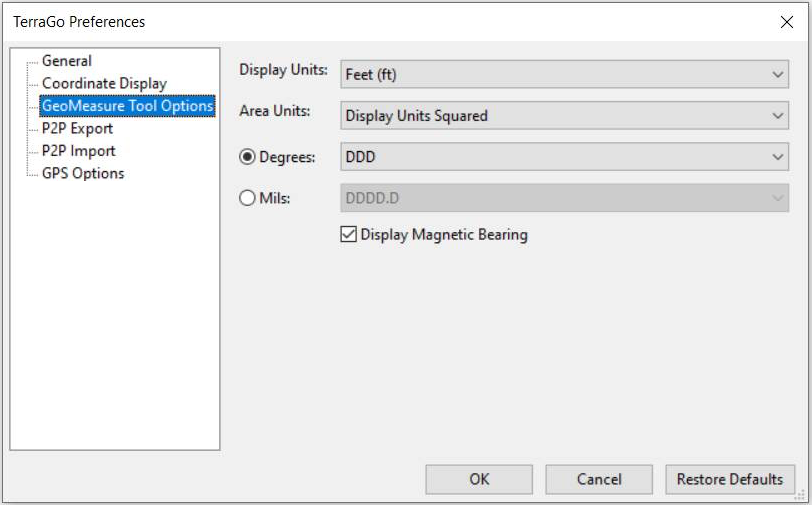The width and height of the screenshot is (812, 505).
Task: Click the dialog resize grip corner
Action: click(800, 496)
